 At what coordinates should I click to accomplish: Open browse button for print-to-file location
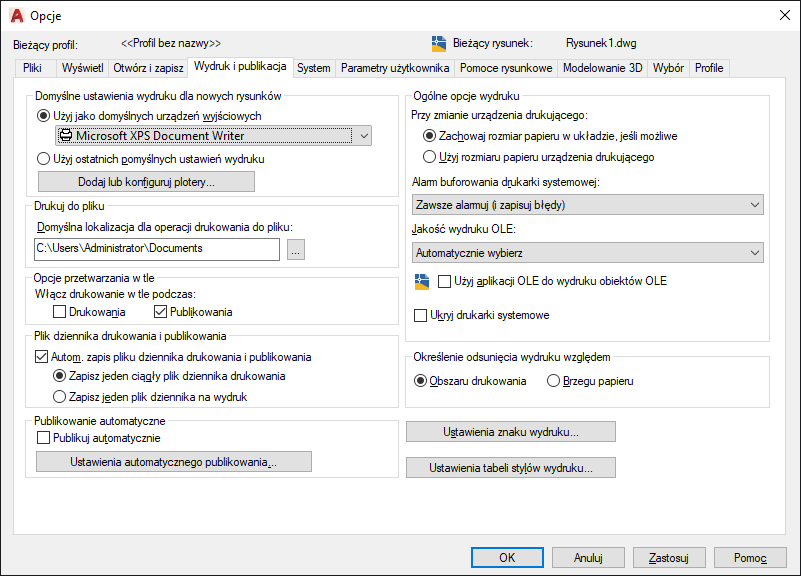[x=296, y=250]
